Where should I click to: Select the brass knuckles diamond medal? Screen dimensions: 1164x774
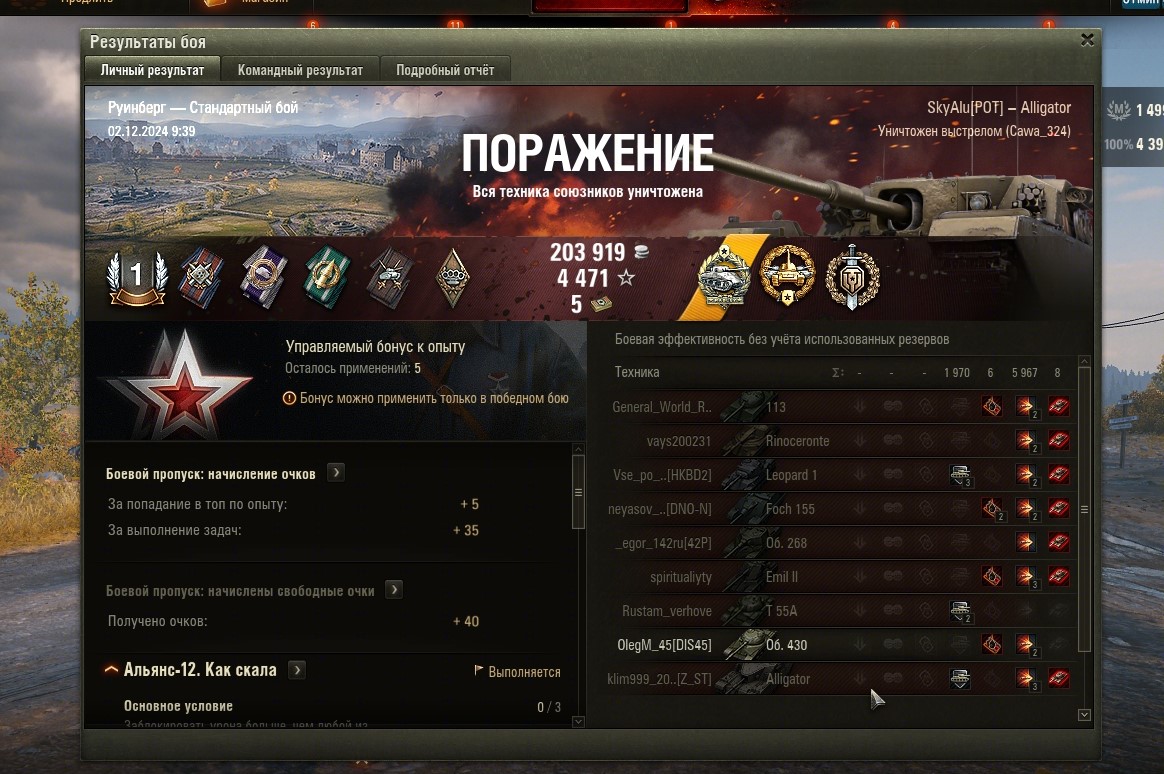point(452,278)
